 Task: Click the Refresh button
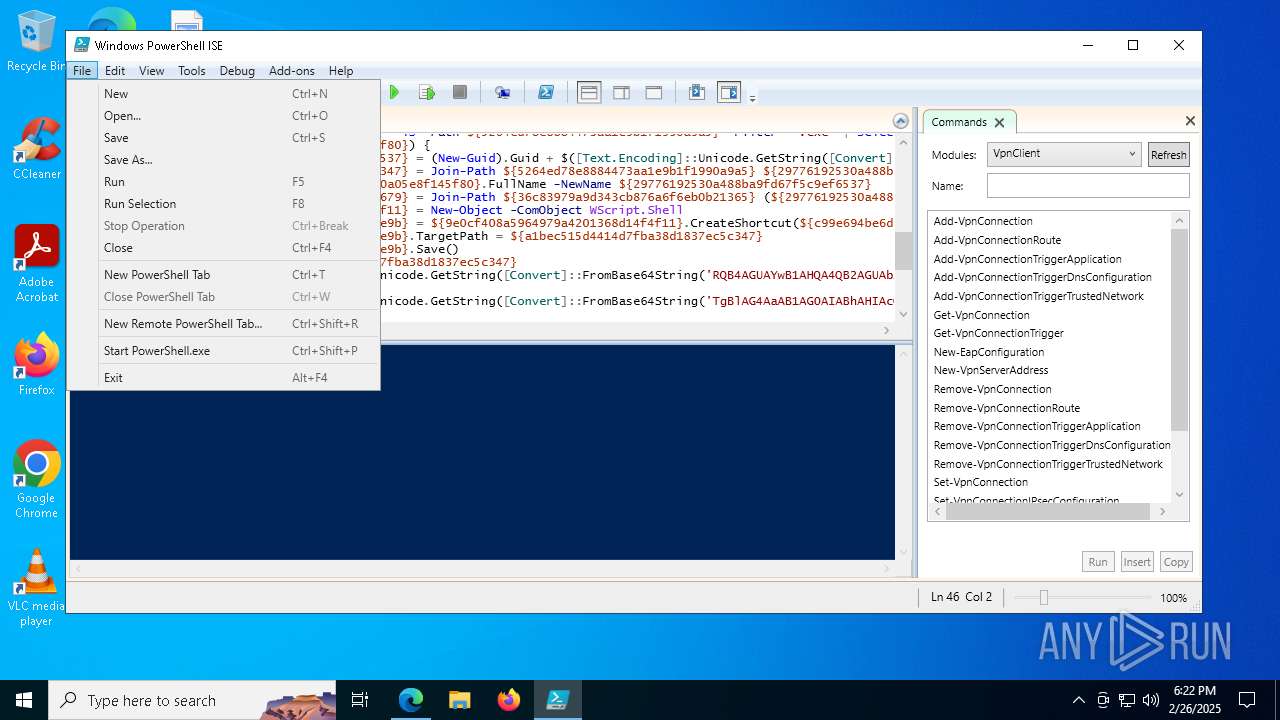1168,154
